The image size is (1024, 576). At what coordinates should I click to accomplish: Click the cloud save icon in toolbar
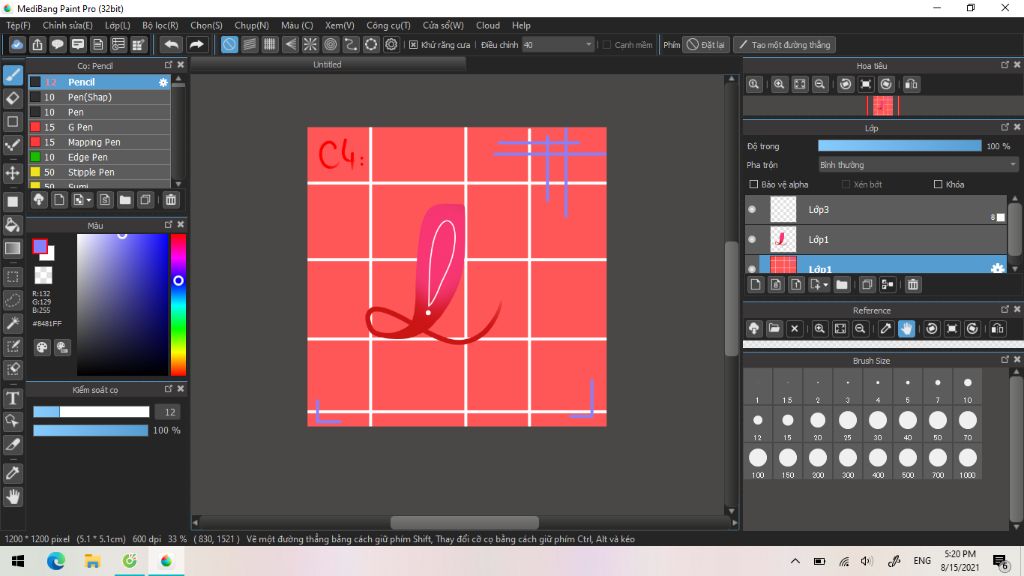pyautogui.click(x=17, y=44)
